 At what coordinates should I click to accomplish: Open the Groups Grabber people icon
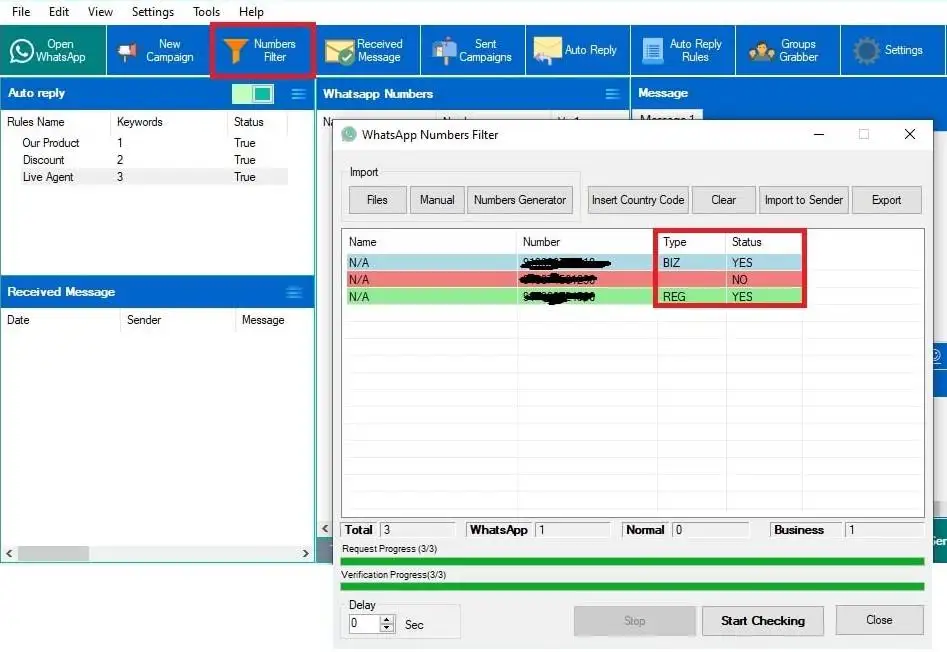click(762, 52)
